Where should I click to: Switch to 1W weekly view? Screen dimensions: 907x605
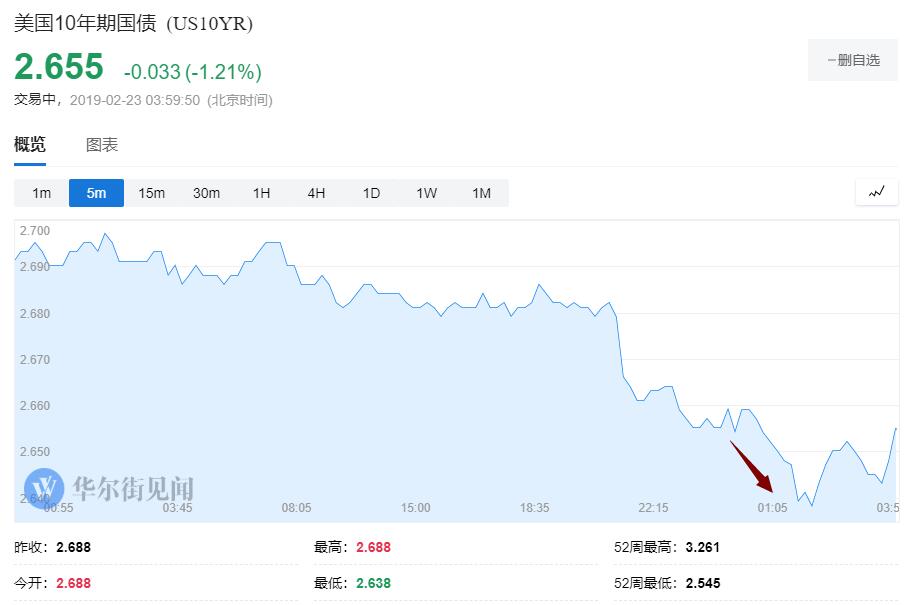tap(426, 193)
